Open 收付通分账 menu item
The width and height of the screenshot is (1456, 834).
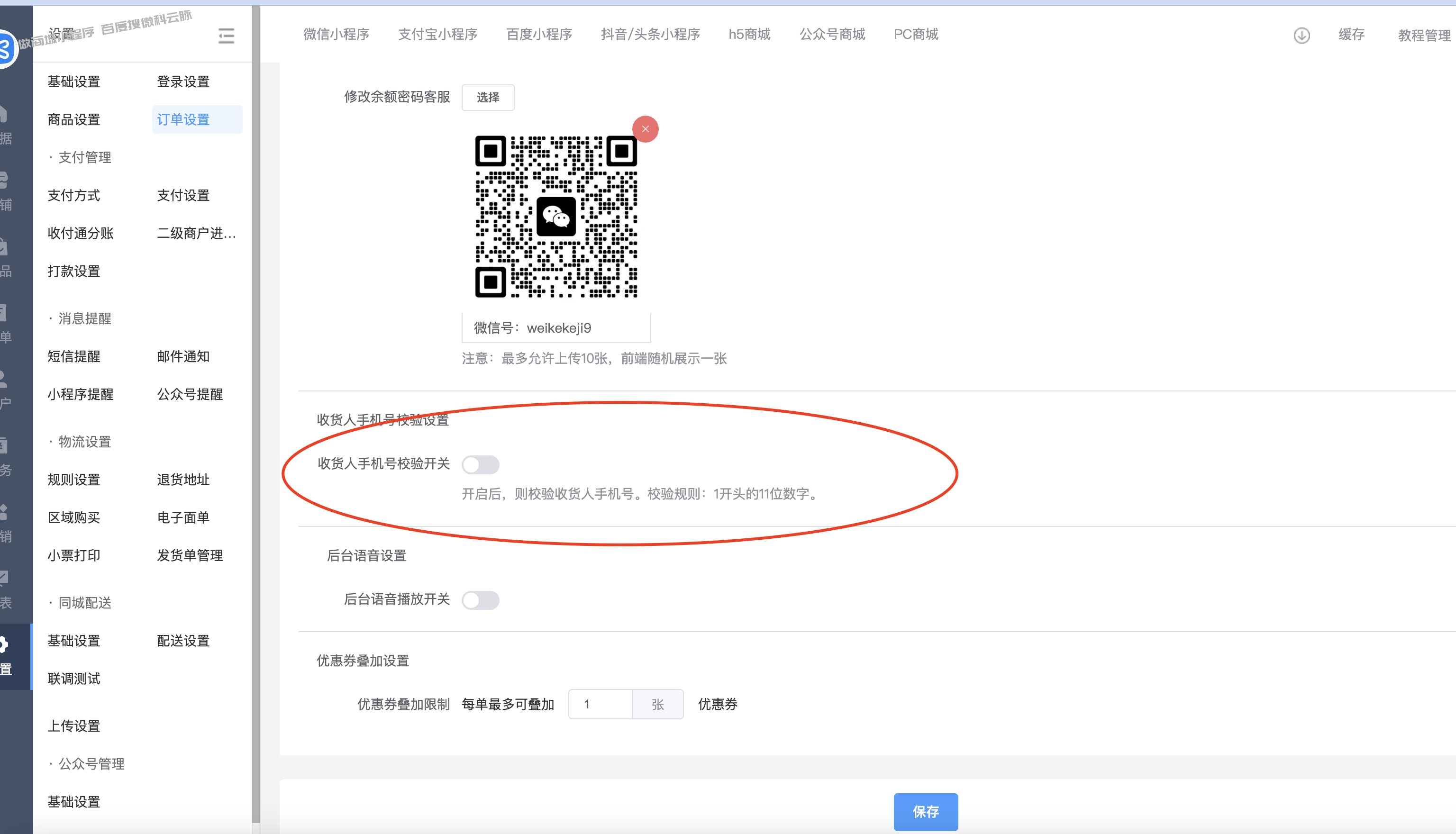pyautogui.click(x=81, y=233)
